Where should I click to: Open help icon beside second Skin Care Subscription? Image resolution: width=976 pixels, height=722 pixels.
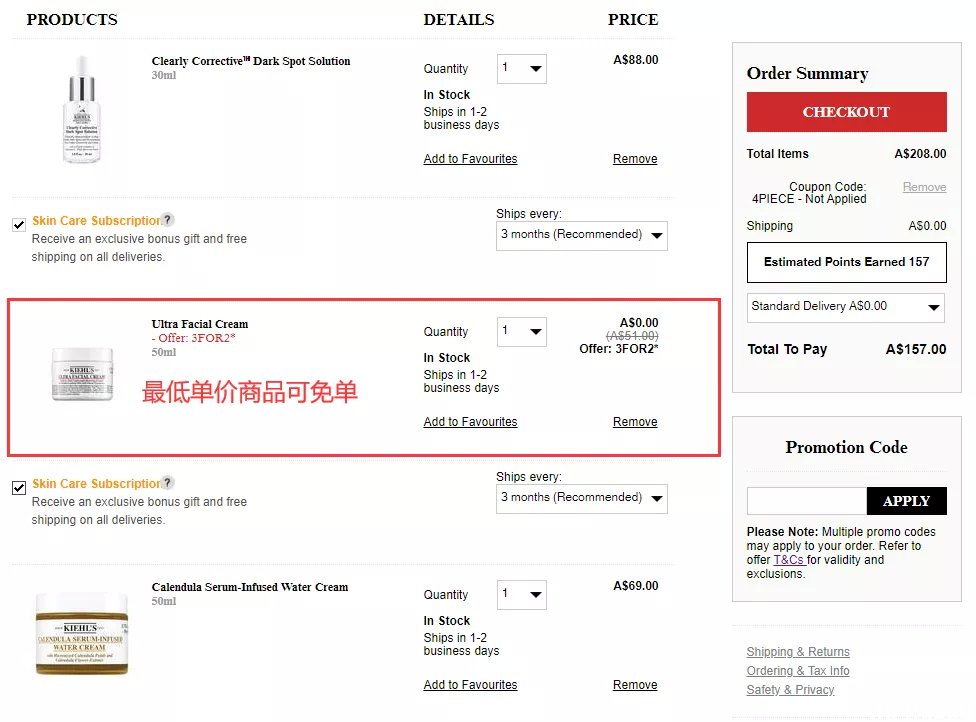(167, 482)
